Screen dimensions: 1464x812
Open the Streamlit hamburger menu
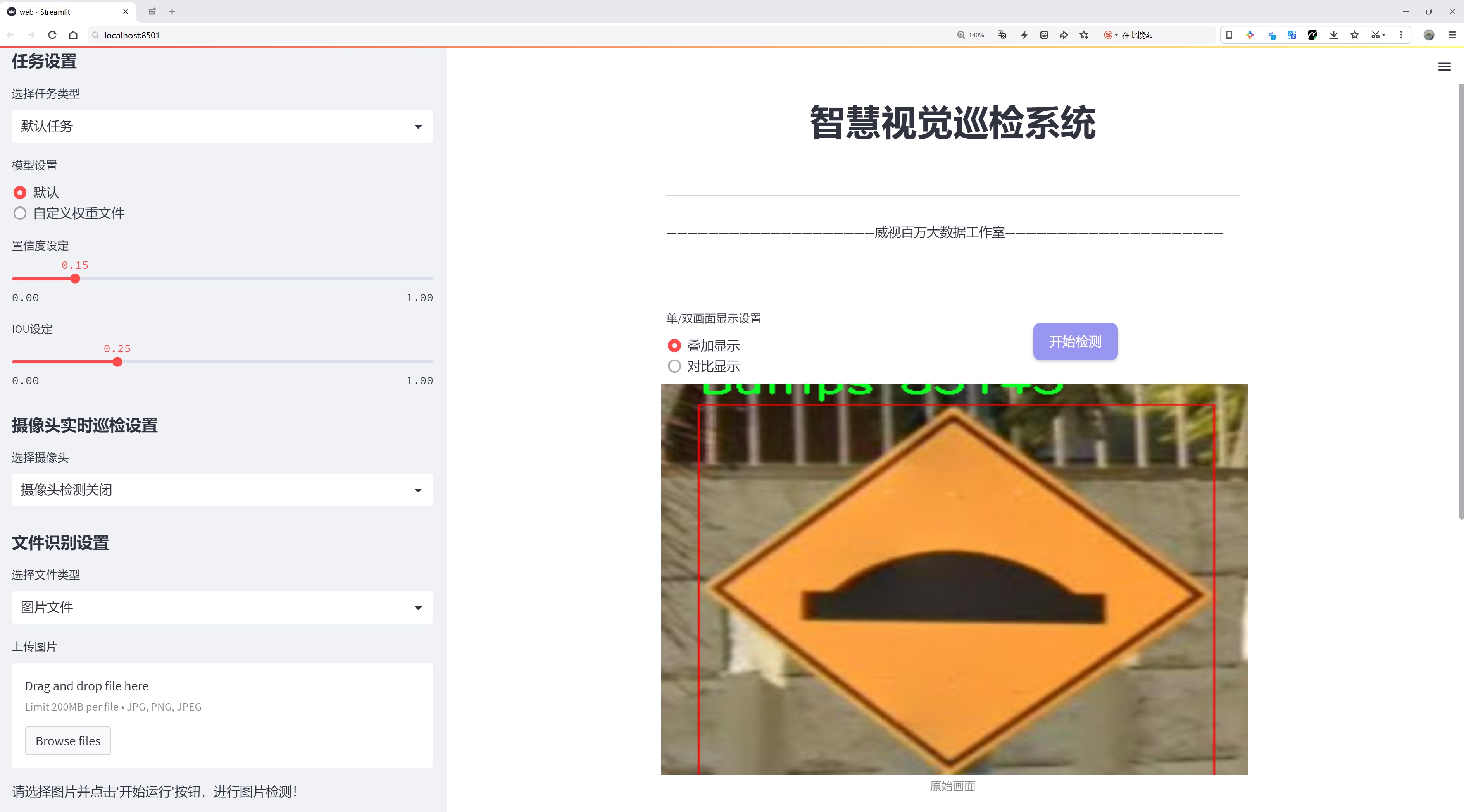coord(1444,67)
